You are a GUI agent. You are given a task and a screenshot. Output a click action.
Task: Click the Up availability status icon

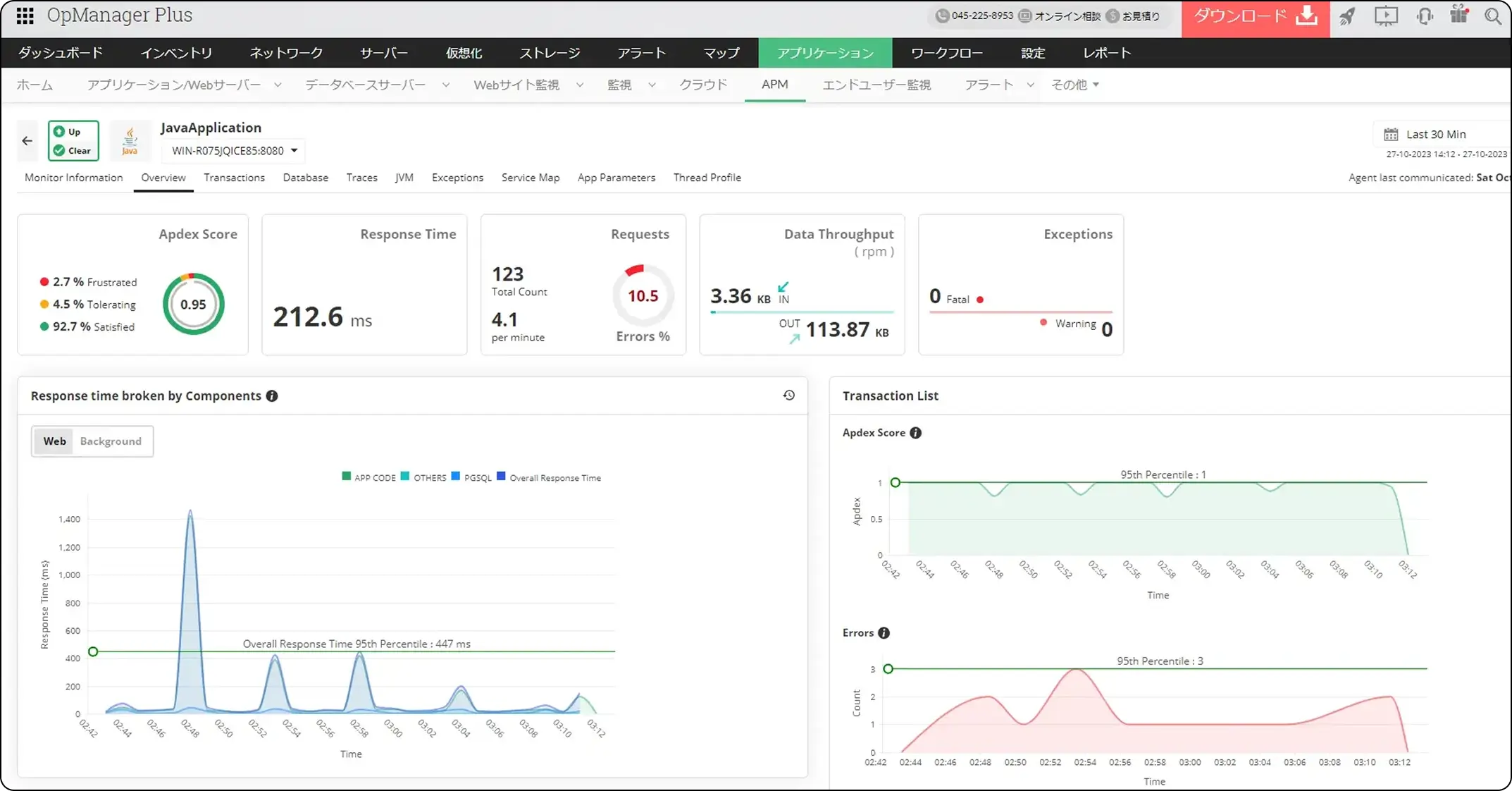pyautogui.click(x=59, y=131)
